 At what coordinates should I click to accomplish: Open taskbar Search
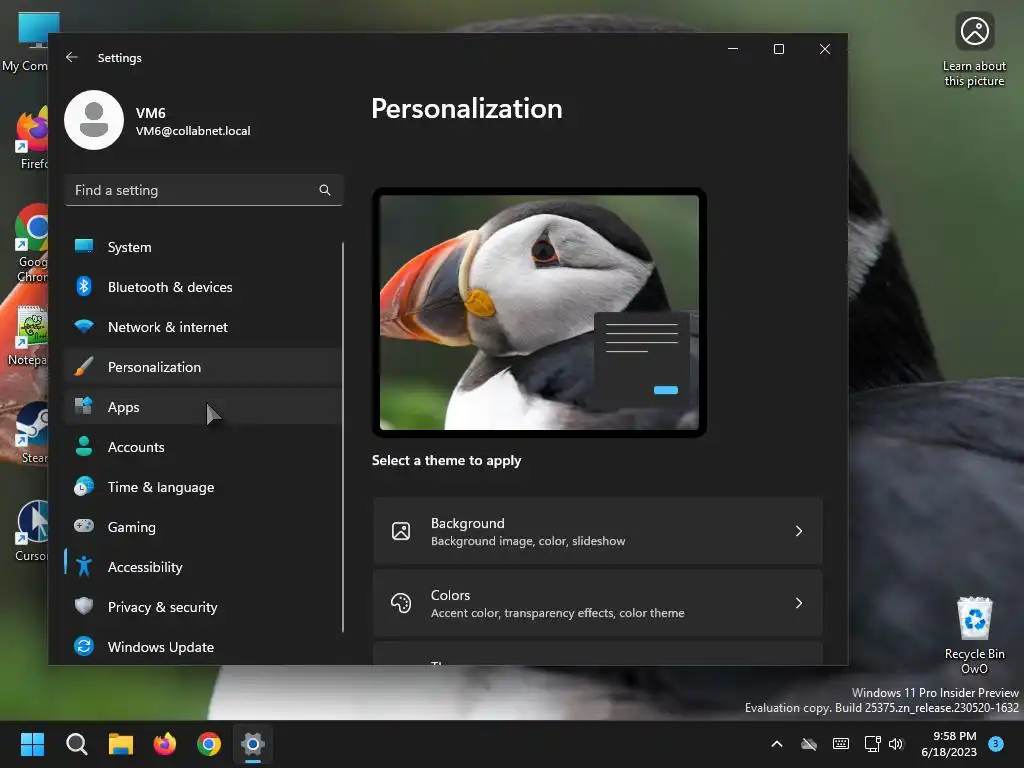[76, 744]
